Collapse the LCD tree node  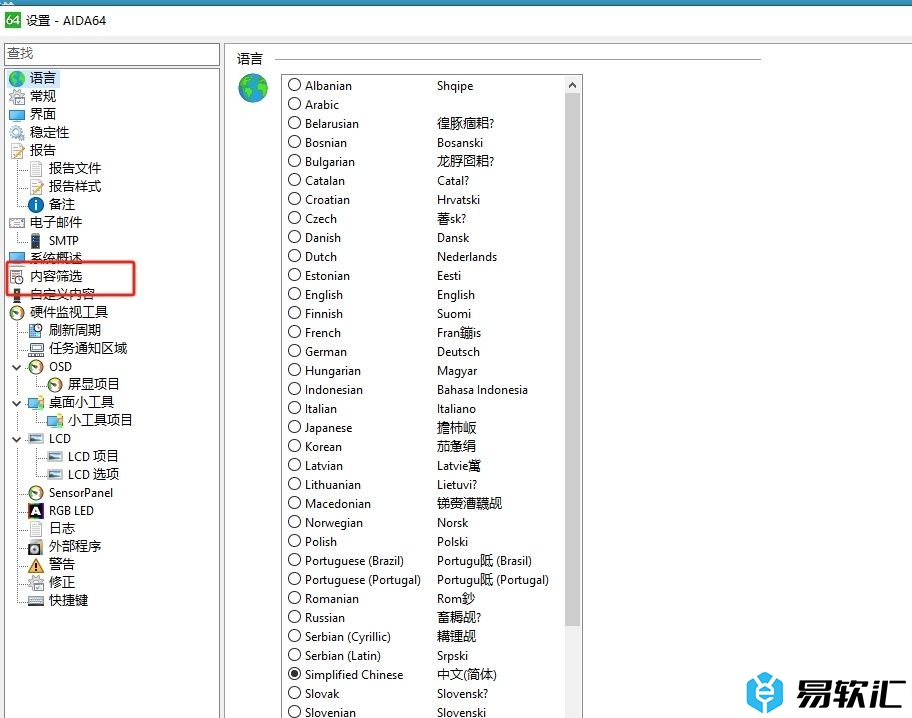[x=17, y=439]
